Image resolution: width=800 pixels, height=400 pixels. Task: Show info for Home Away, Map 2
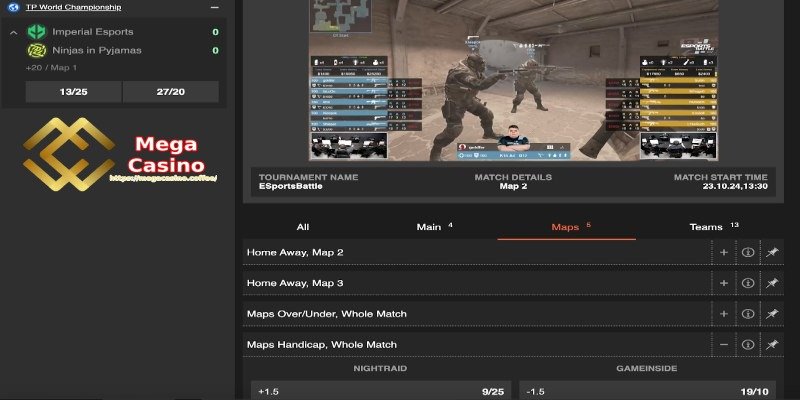(x=748, y=253)
